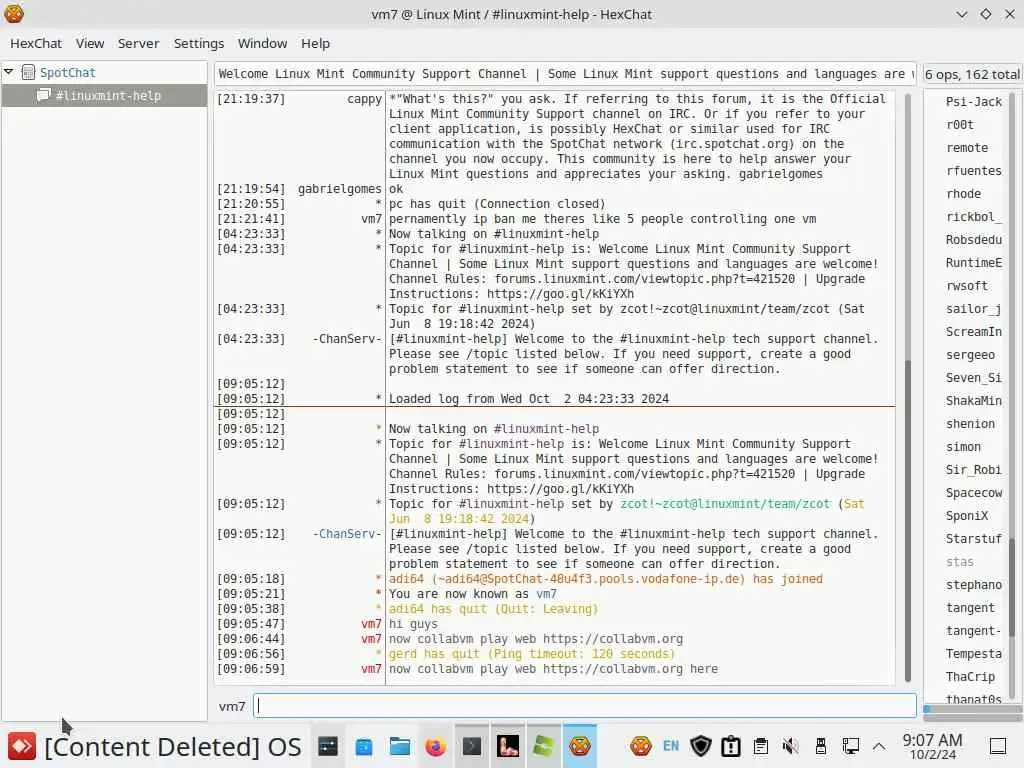Click the HexChat system tray icon

pos(641,746)
